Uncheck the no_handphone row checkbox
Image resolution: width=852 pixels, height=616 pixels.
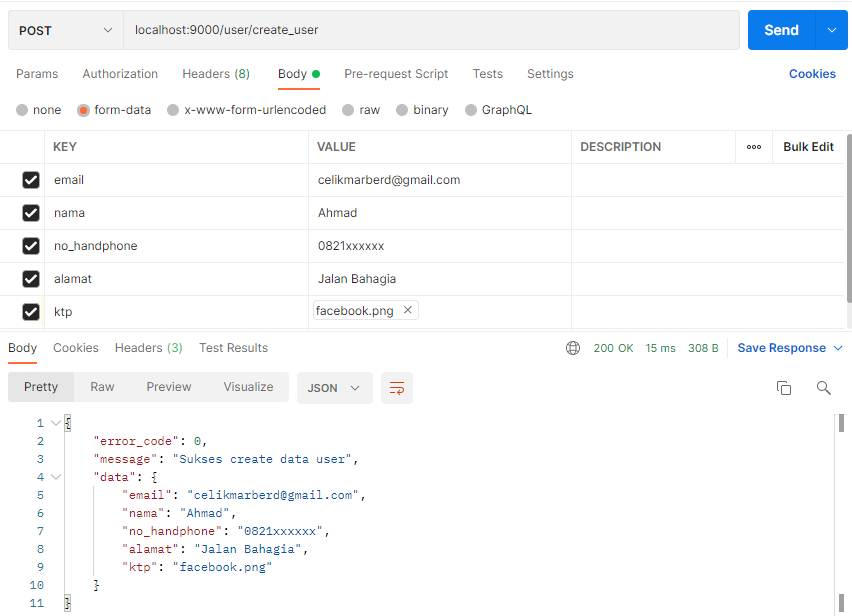pyautogui.click(x=31, y=246)
